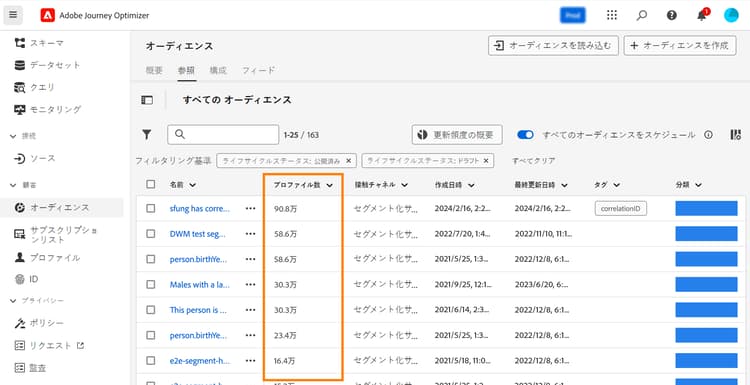This screenshot has height=385, width=750.
Task: Open the help question mark icon
Action: tap(672, 15)
